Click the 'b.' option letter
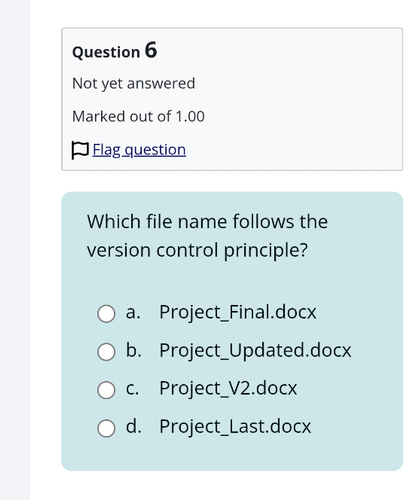Viewport: 416px width, 500px height. pyautogui.click(x=134, y=350)
